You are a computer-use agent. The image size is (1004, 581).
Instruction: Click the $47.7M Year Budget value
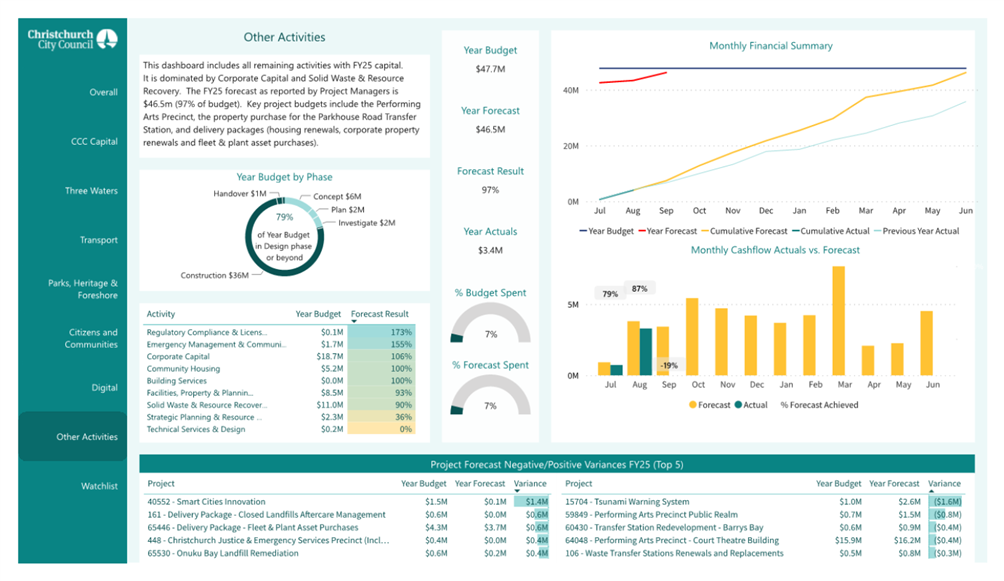tap(490, 69)
